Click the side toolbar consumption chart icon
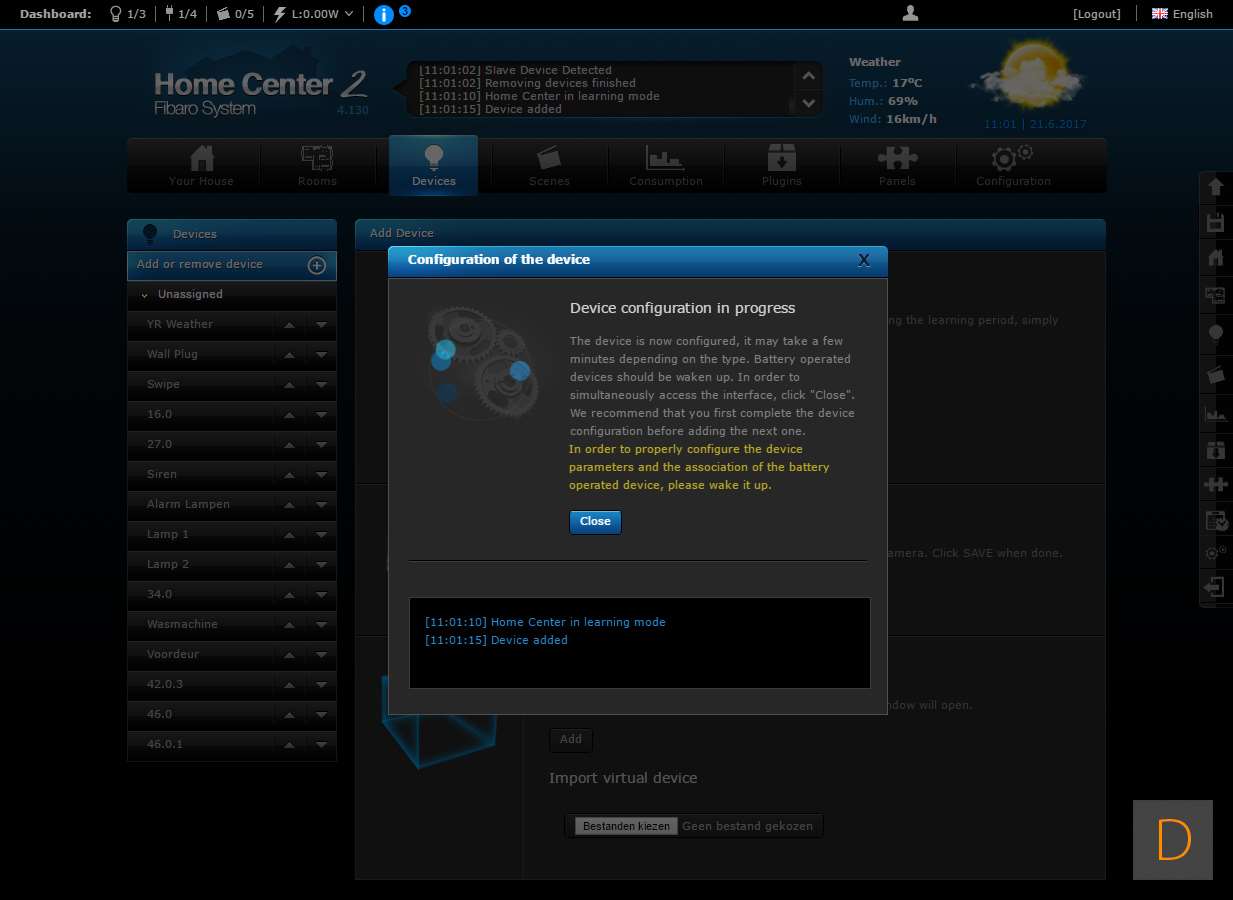 coord(1216,413)
